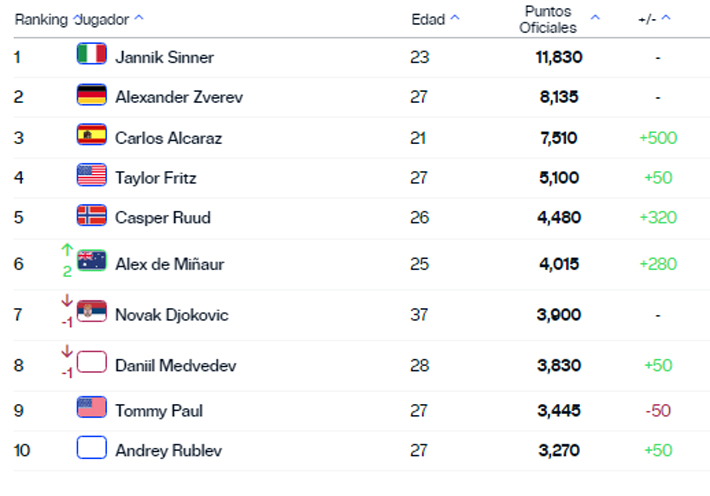
Task: Click the Serbian flag beside Novak Djokovic
Action: point(91,313)
